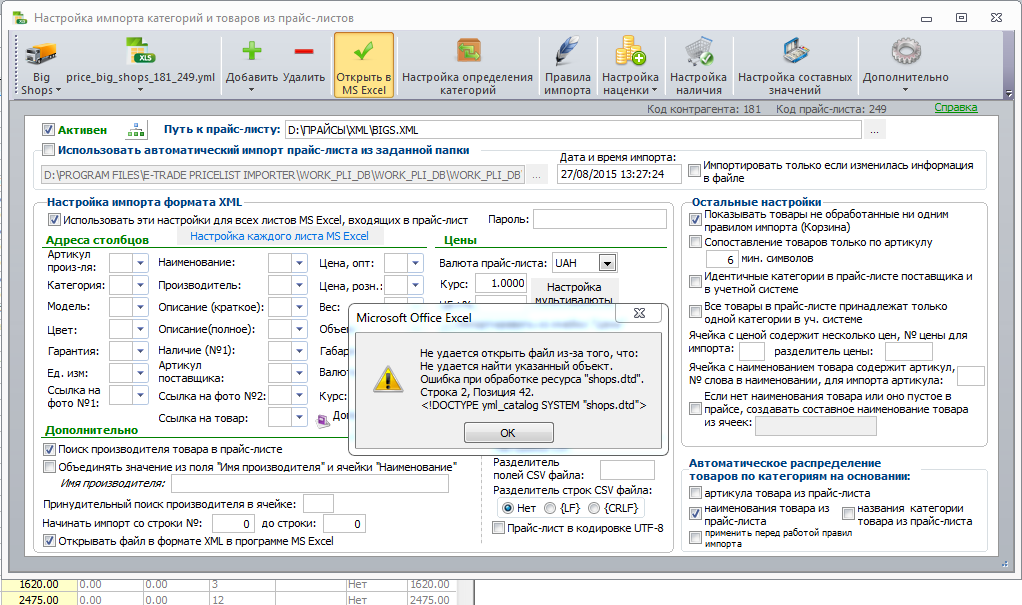Select {CRLF} CSV row separator option
The image size is (1022, 605).
(x=594, y=508)
